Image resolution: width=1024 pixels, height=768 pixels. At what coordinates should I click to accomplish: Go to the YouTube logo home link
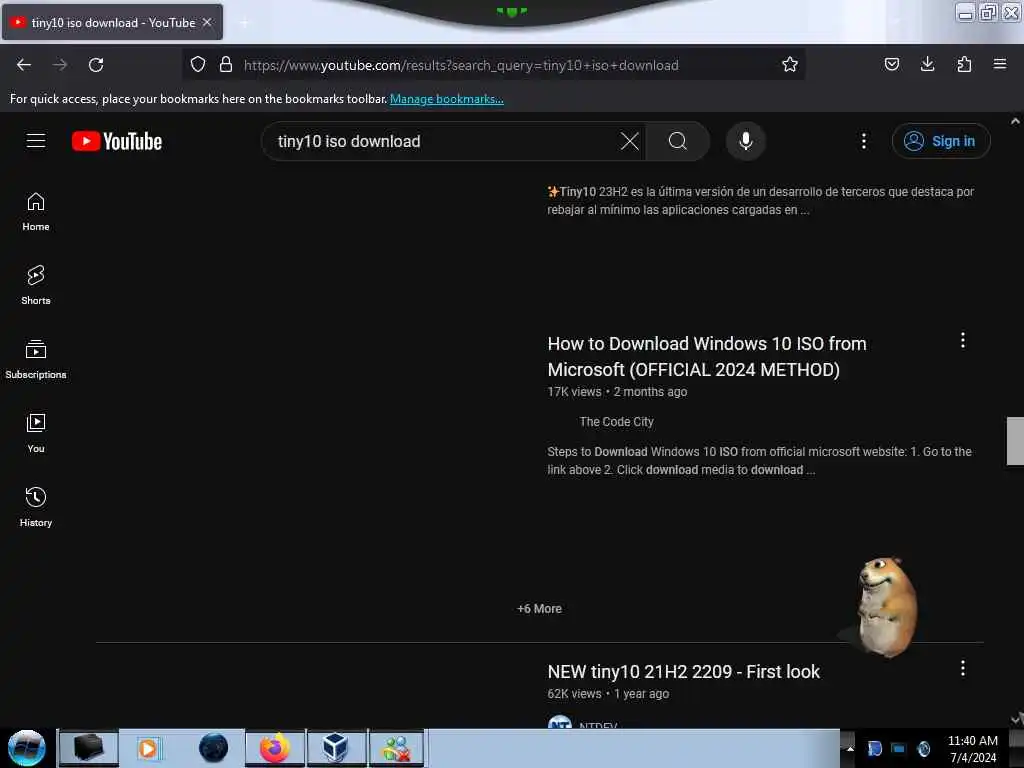click(x=117, y=141)
